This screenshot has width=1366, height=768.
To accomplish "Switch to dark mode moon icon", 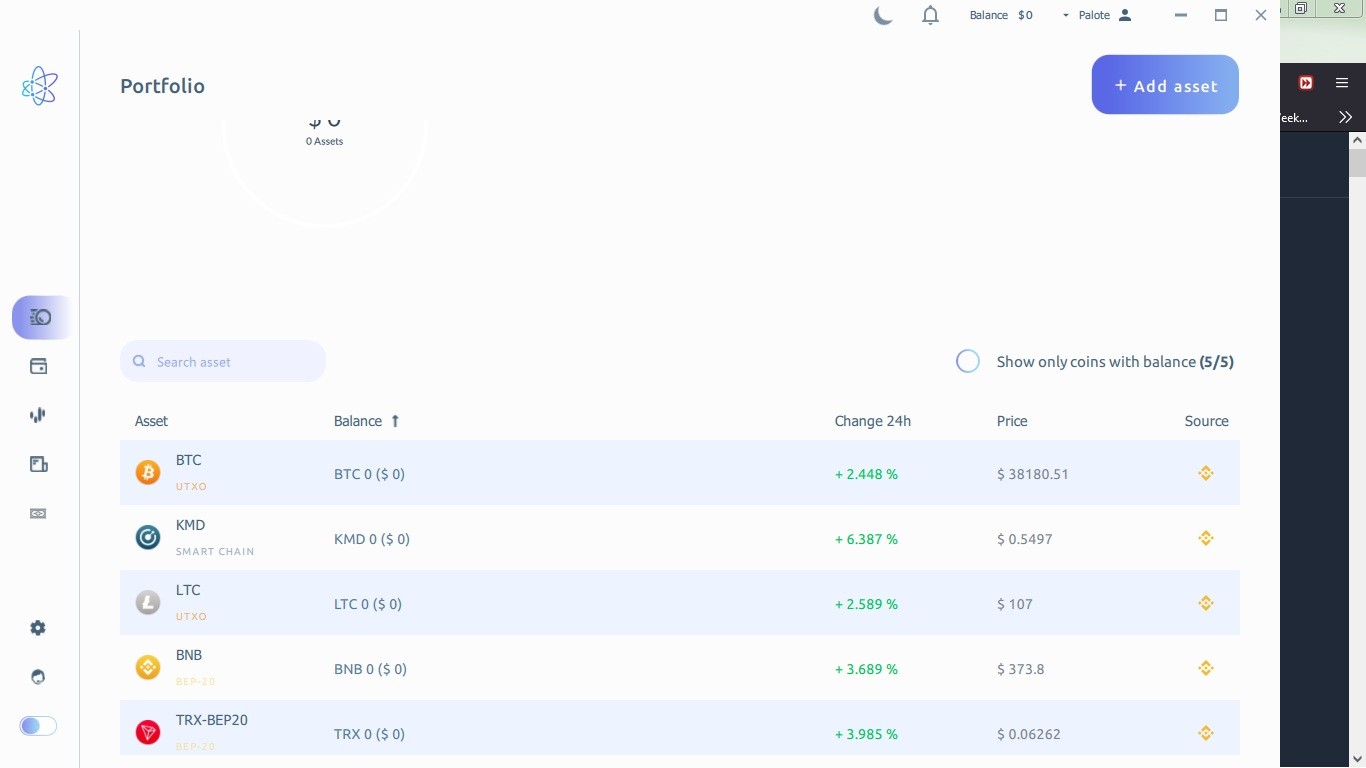I will coord(883,15).
